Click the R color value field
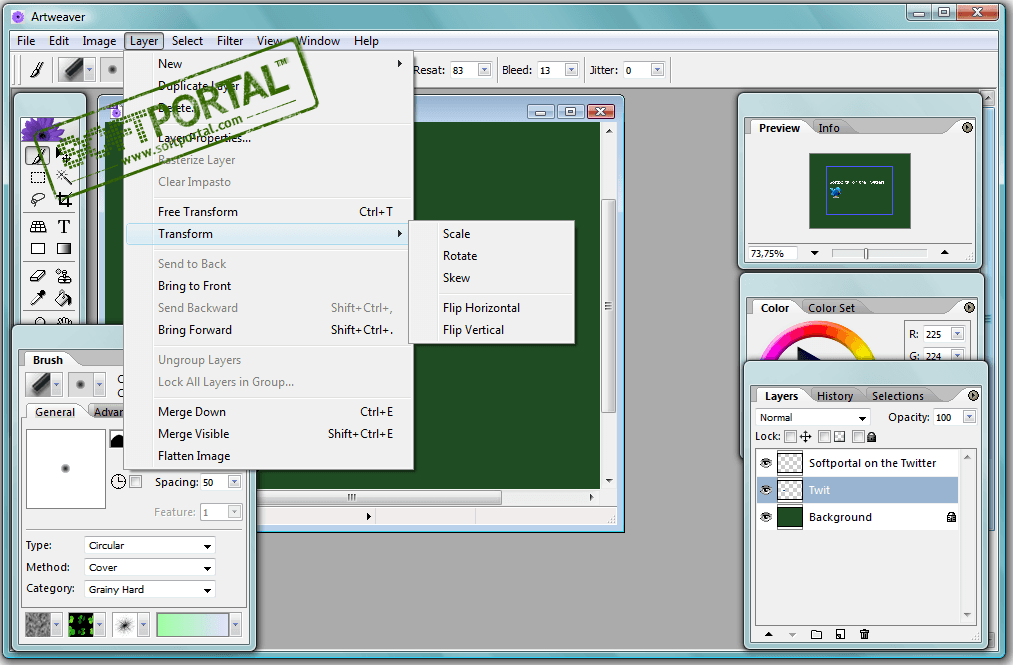Screen dimensions: 1013x665 point(937,334)
